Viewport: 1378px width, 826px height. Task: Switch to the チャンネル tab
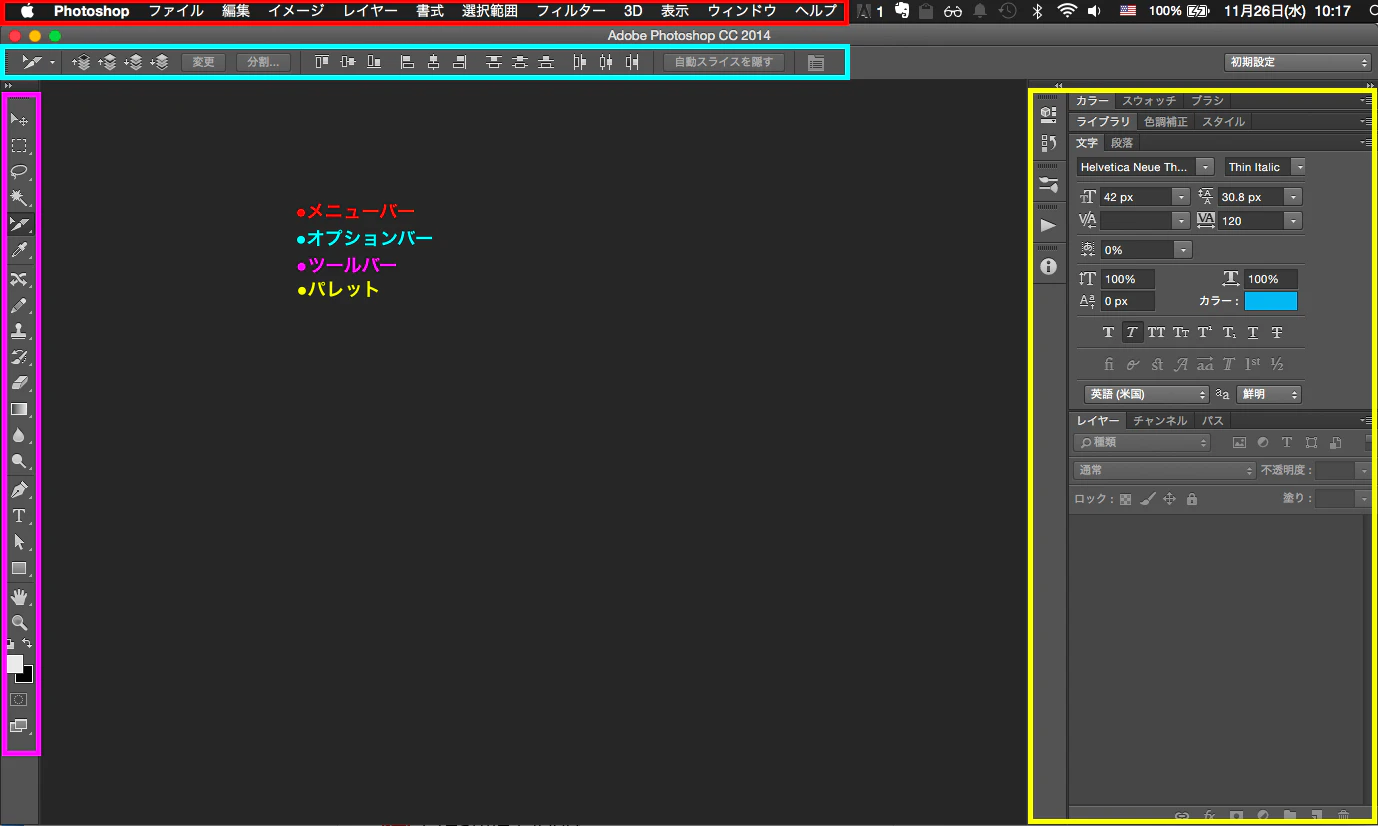1160,421
